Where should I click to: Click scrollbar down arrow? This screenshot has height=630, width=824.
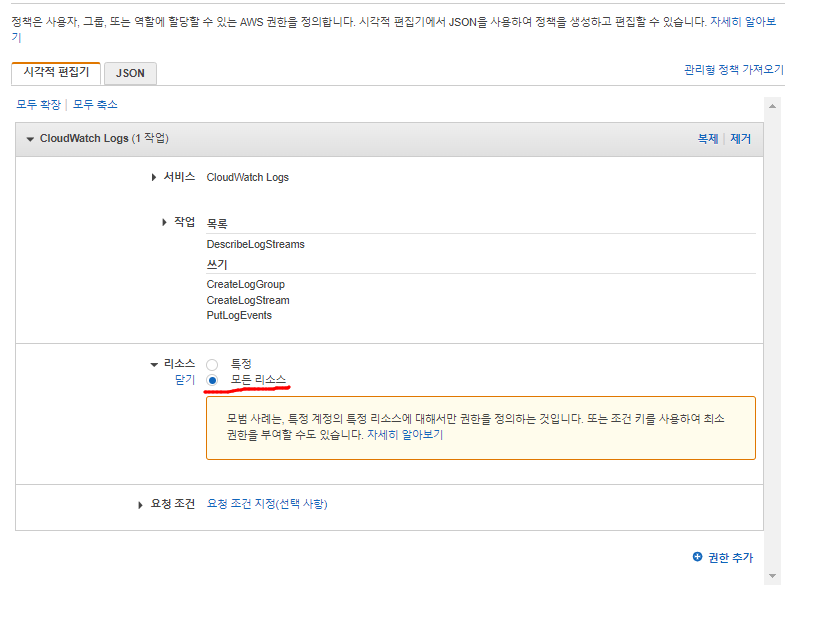point(772,576)
